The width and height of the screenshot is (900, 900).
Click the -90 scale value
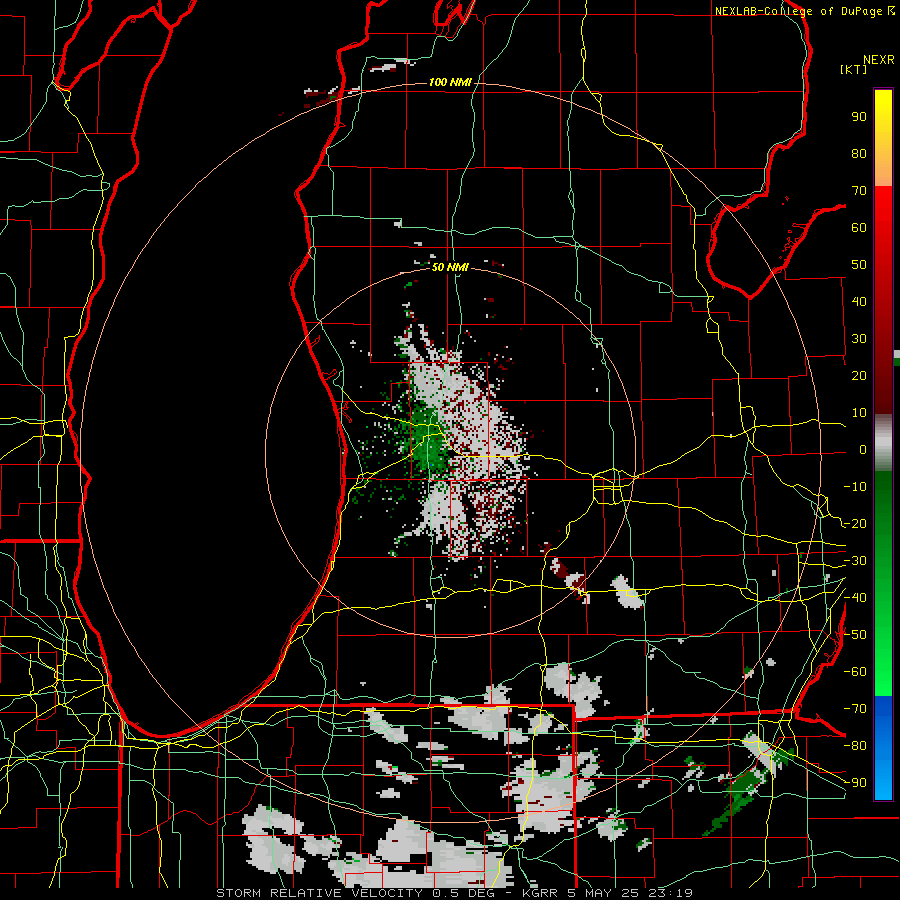coord(855,783)
